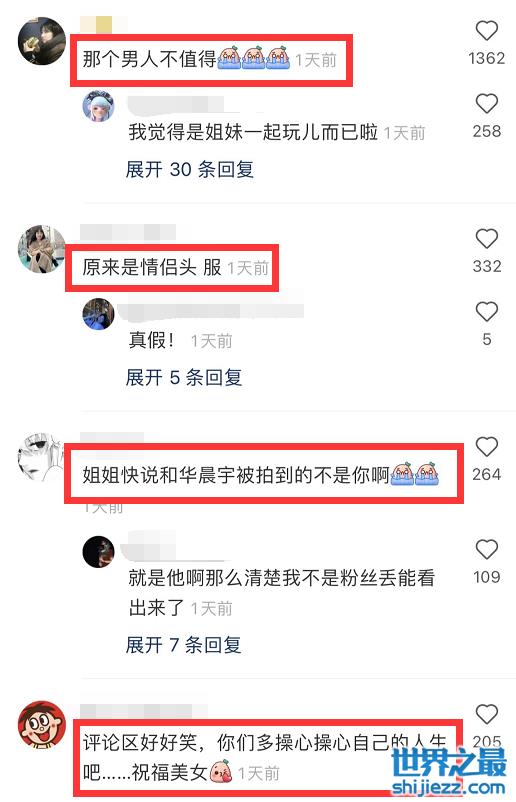
Task: Open profile of first commenter avatar
Action: pyautogui.click(x=42, y=41)
